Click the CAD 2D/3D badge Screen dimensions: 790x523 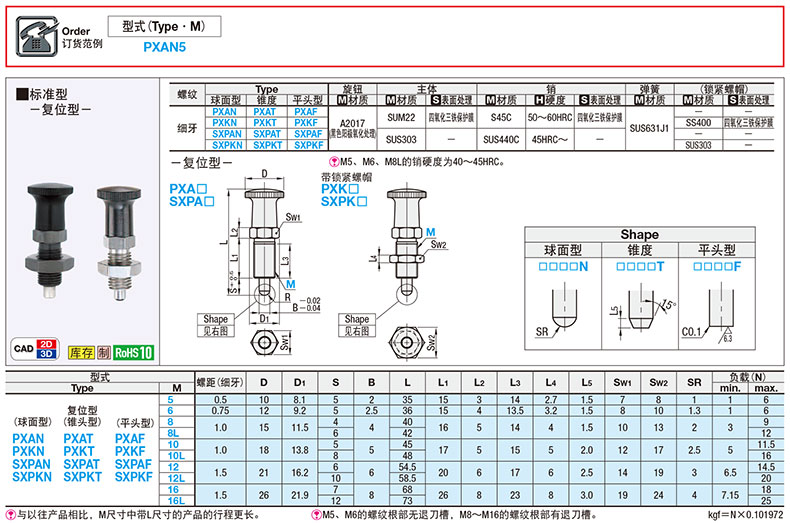[x=32, y=349]
